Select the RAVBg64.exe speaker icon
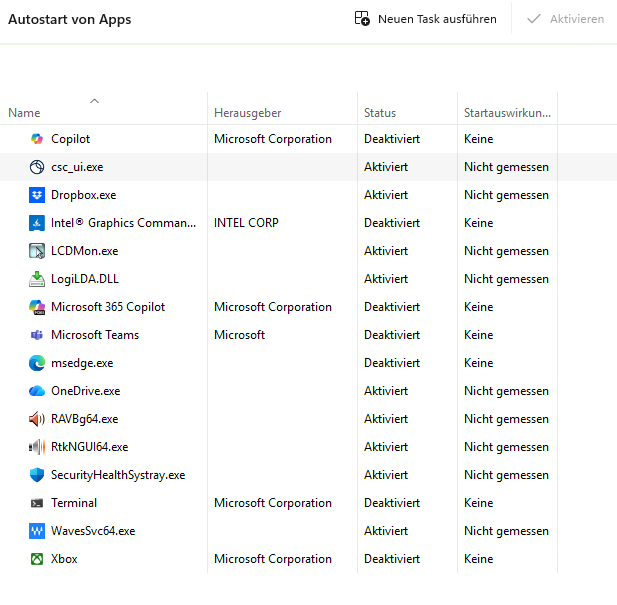The image size is (617, 605). [37, 419]
